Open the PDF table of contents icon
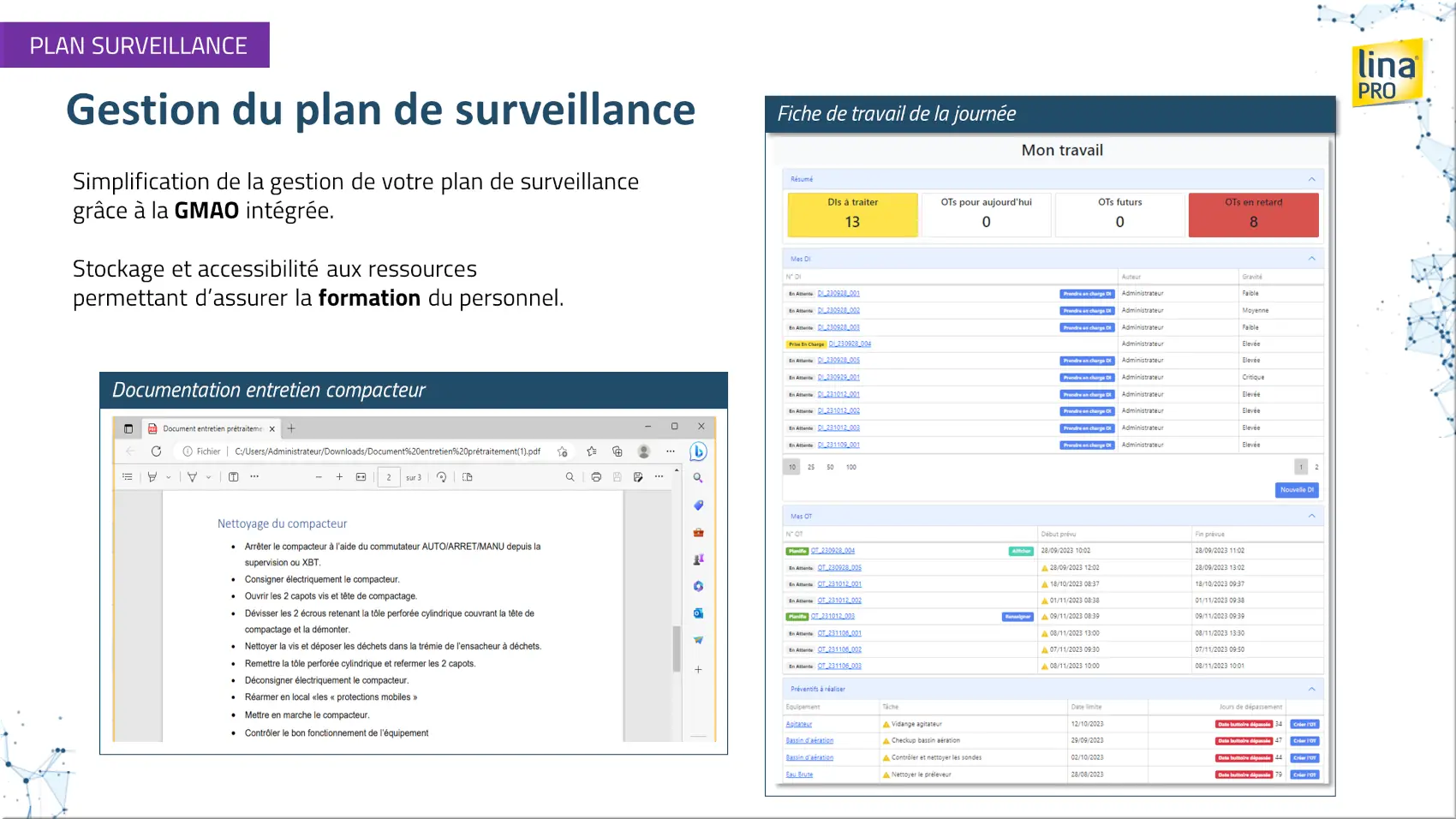The width and height of the screenshot is (1456, 819). 127,477
